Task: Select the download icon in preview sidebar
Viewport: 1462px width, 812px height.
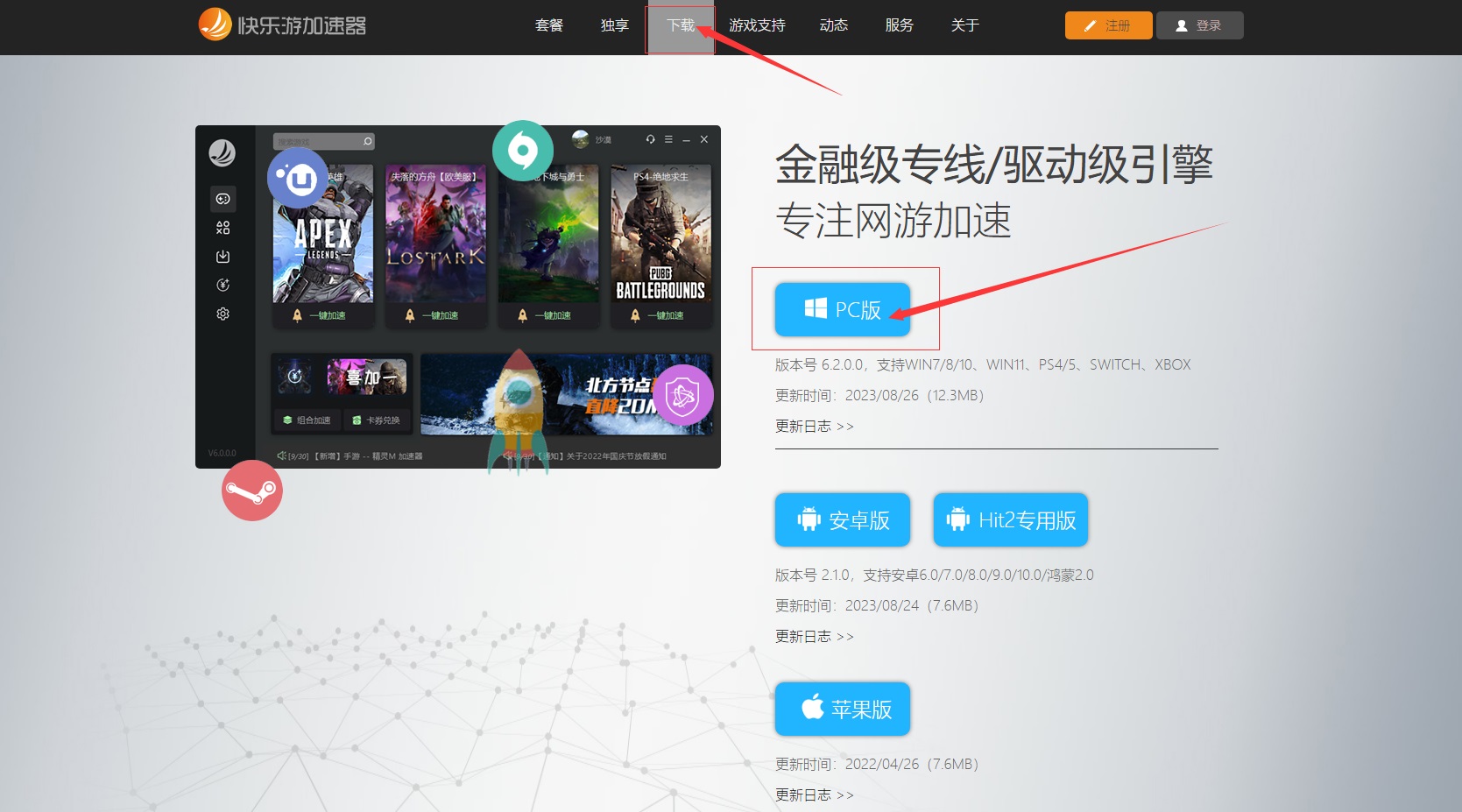Action: [222, 257]
